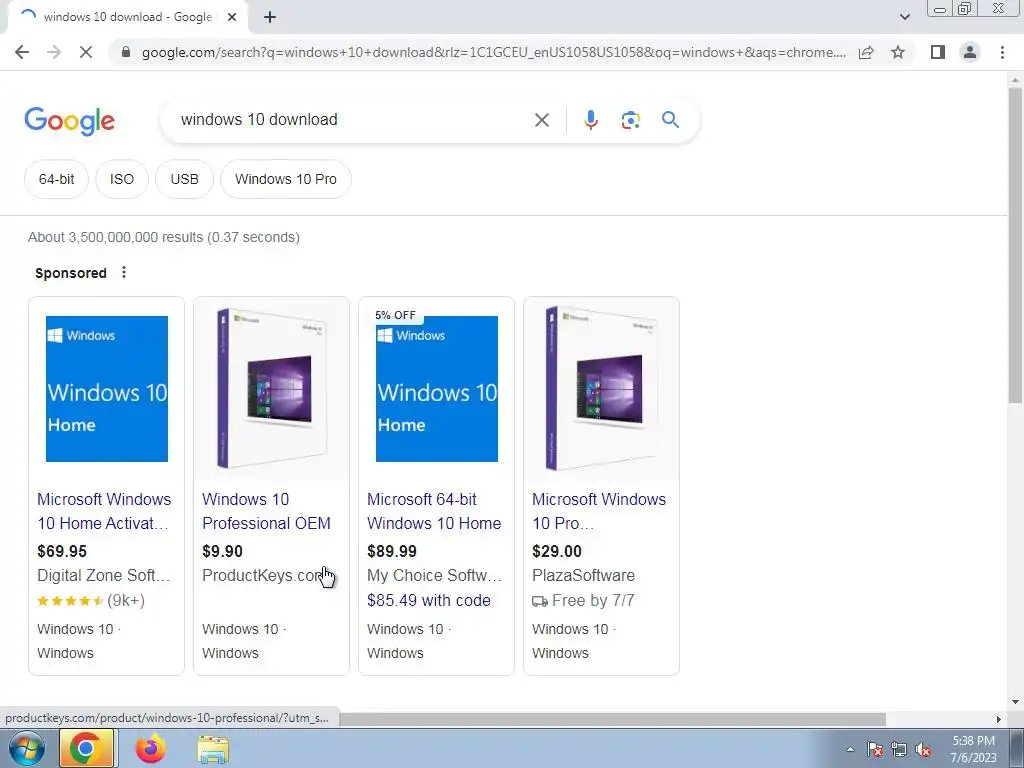Open Microsoft 64-bit Windows 10 Home link
The height and width of the screenshot is (768, 1024).
434,511
